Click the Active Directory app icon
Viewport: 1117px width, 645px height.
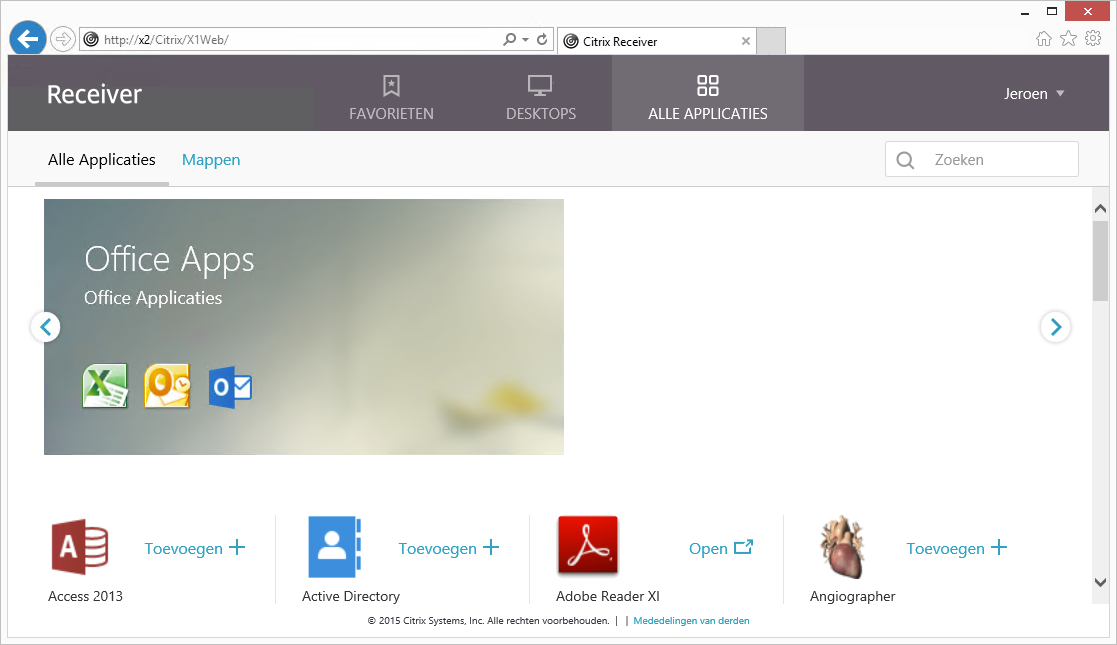pyautogui.click(x=335, y=547)
